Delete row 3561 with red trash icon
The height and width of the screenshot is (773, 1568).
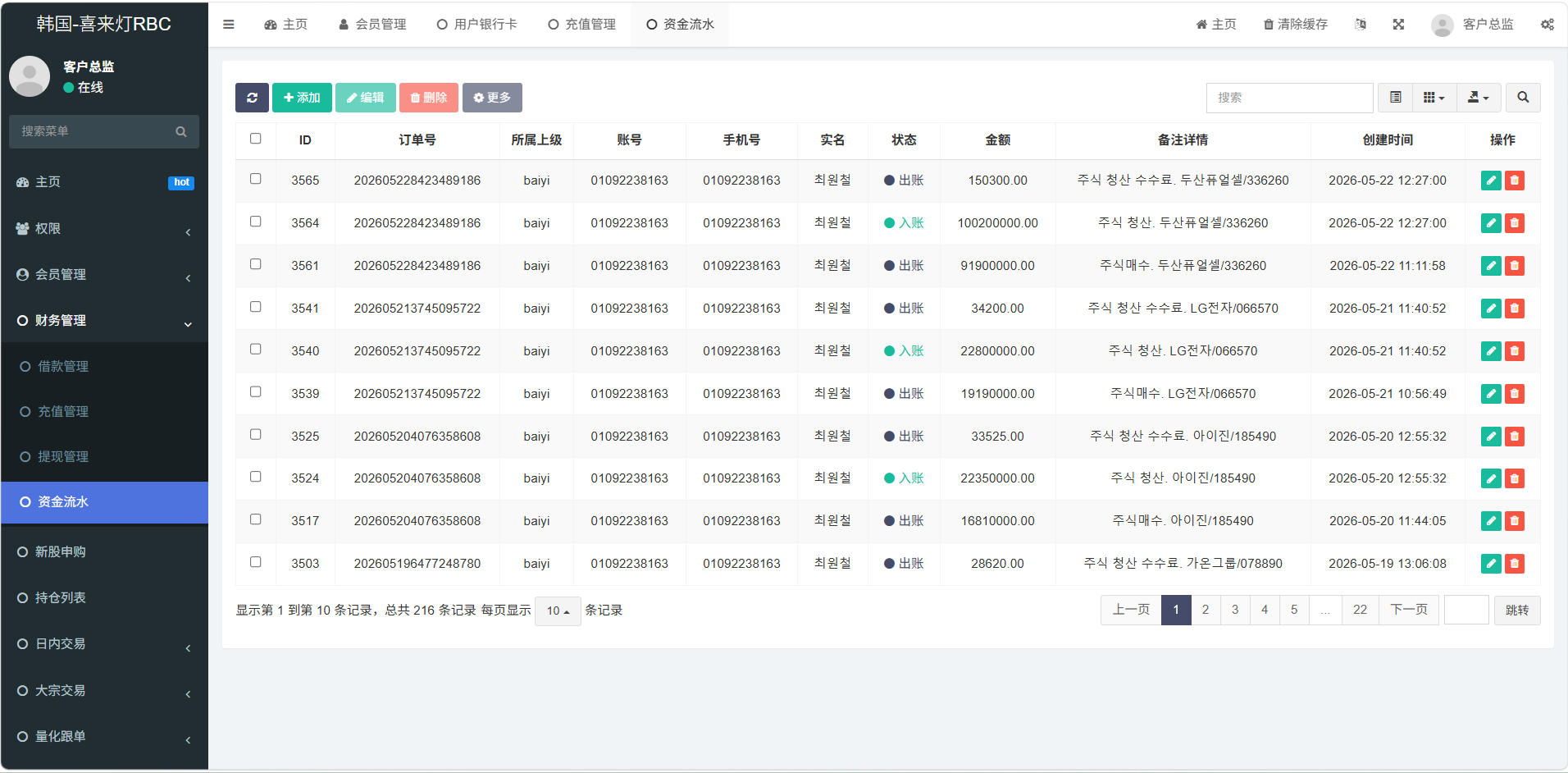[1515, 266]
